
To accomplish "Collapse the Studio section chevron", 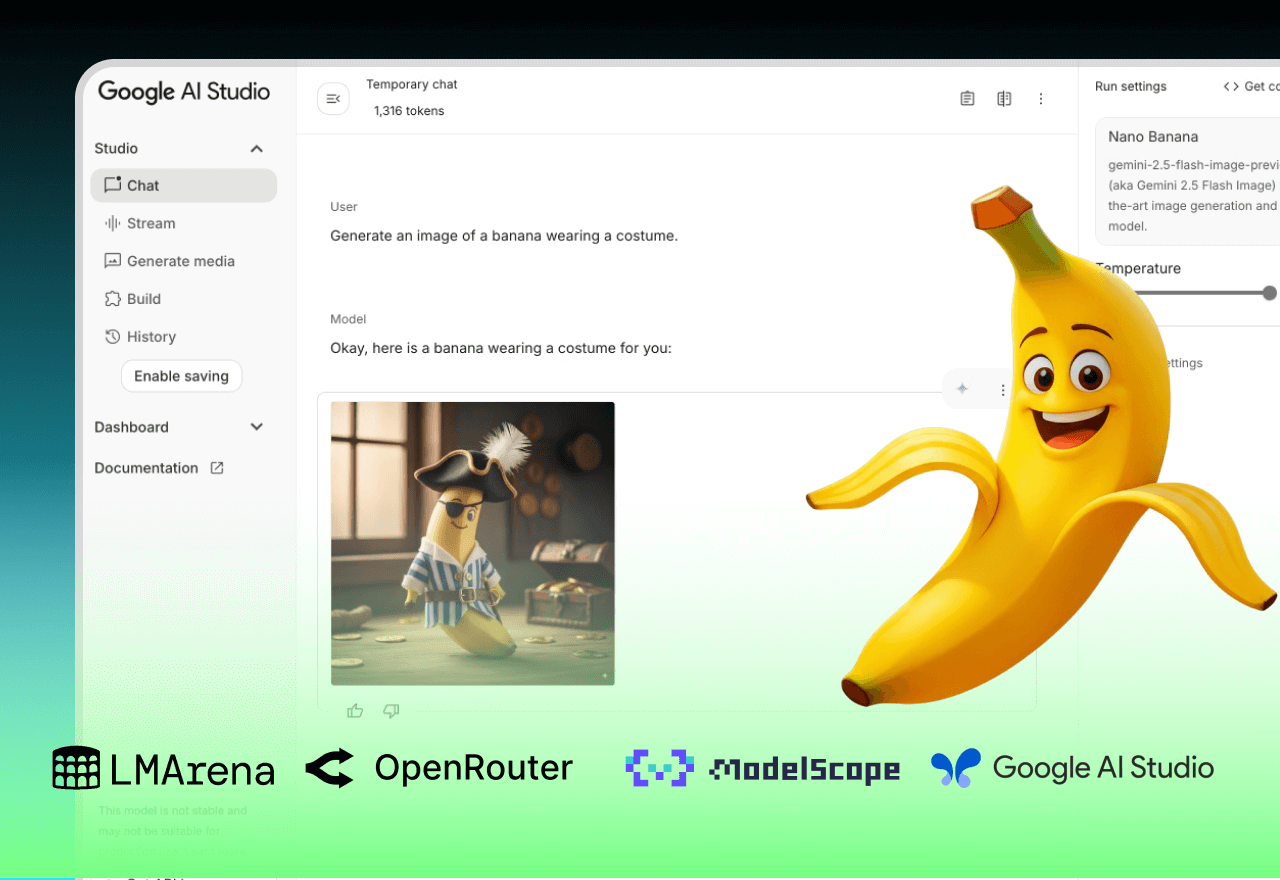I will 256,149.
